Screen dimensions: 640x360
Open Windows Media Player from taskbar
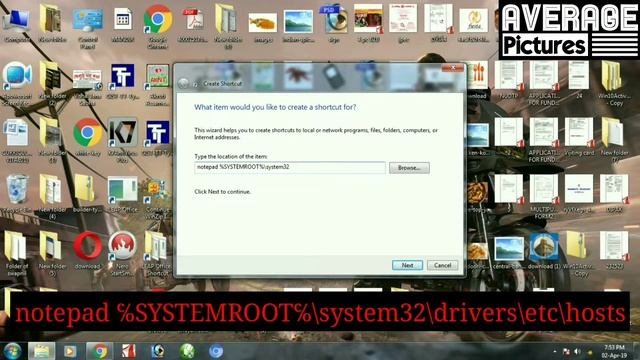coord(70,351)
